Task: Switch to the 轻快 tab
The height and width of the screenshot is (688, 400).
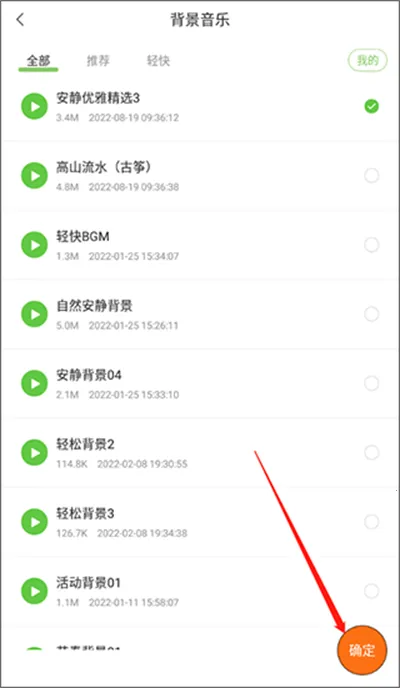Action: point(158,61)
